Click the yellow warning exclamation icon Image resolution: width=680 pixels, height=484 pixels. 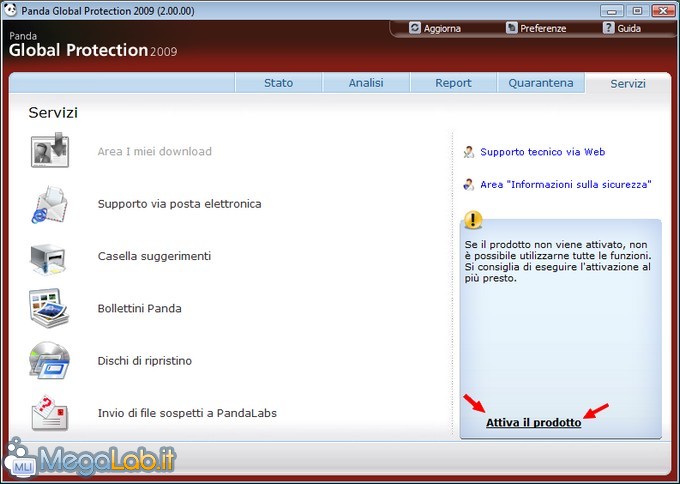coord(473,220)
